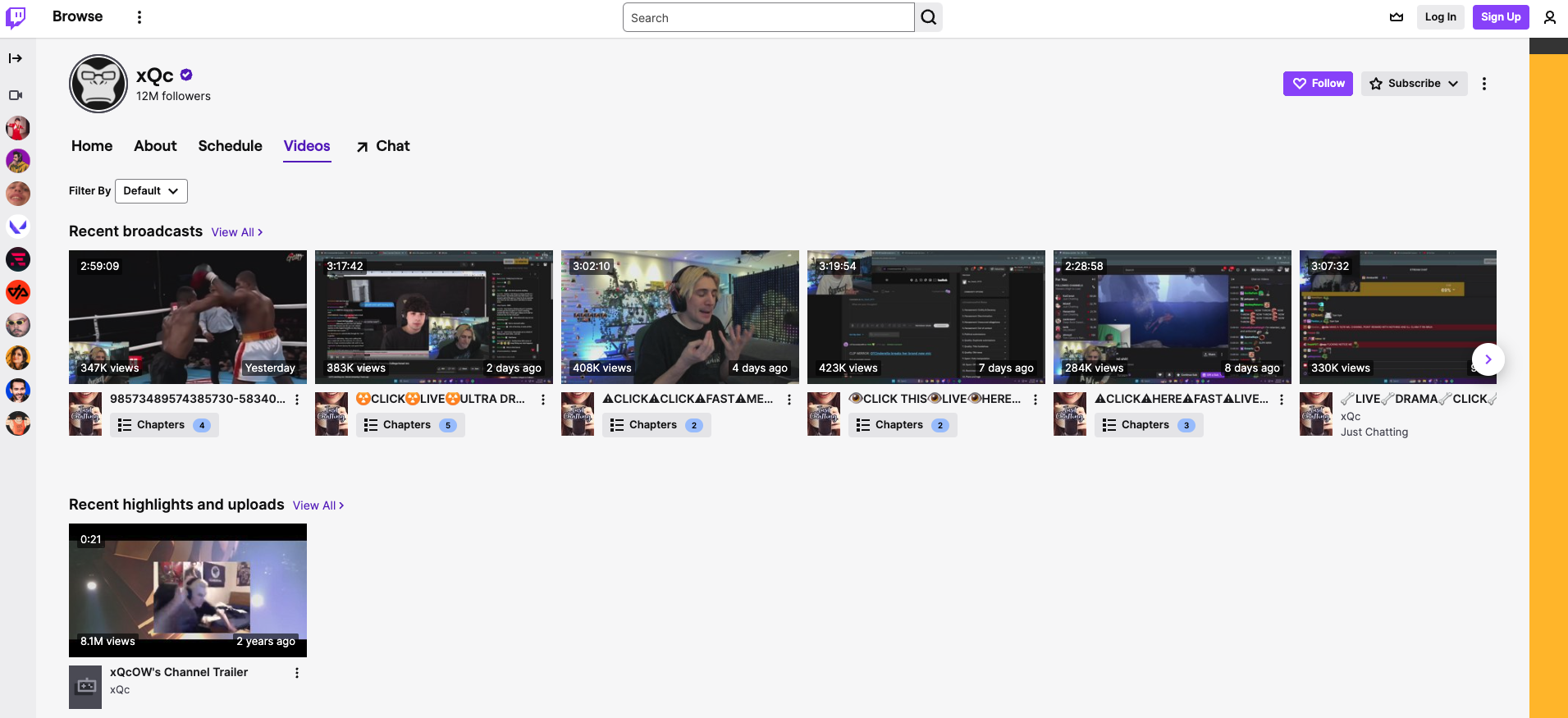Open options for CLICK LIVE ULTRA DR video
This screenshot has height=718, width=1568.
543,400
